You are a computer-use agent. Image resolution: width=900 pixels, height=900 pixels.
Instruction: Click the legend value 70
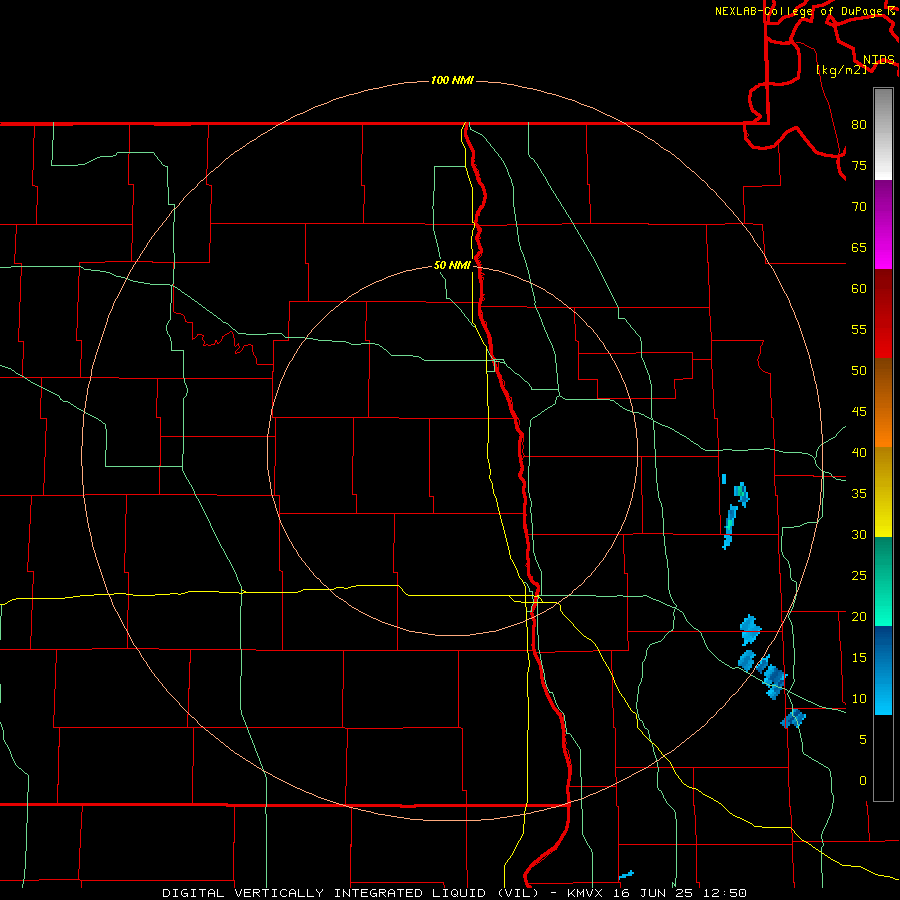point(859,207)
